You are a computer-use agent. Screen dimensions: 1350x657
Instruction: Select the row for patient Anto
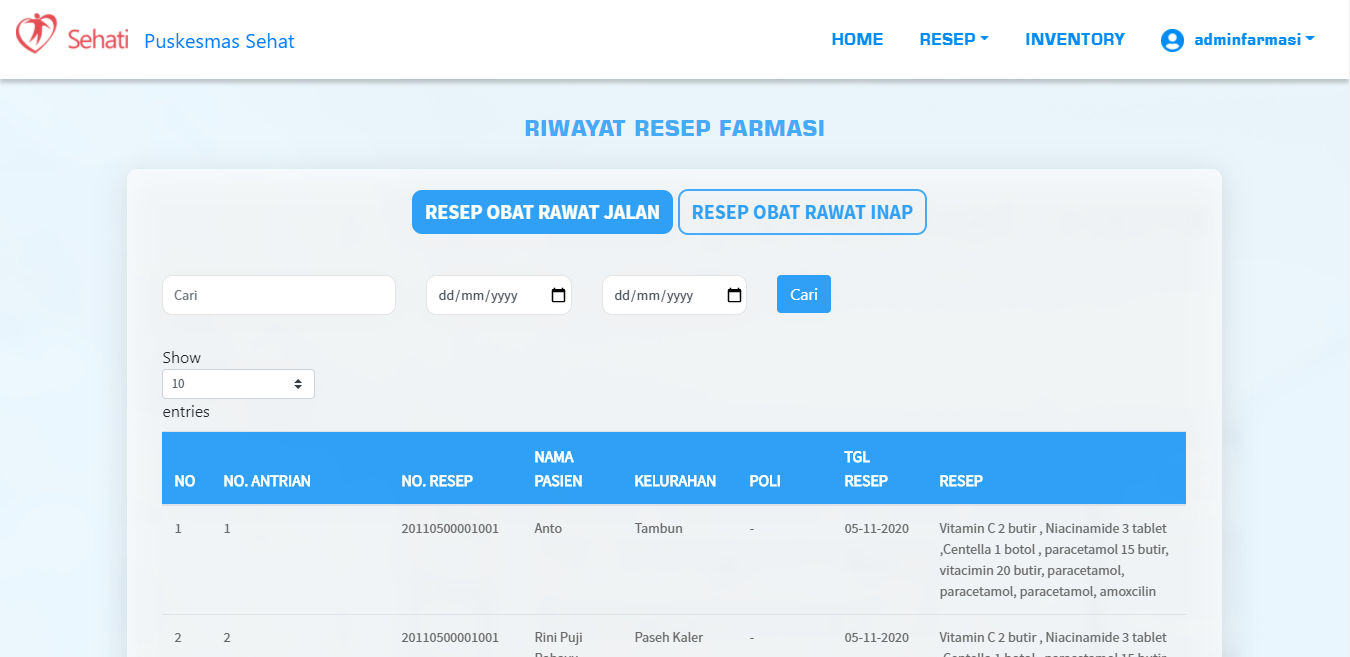tap(548, 528)
